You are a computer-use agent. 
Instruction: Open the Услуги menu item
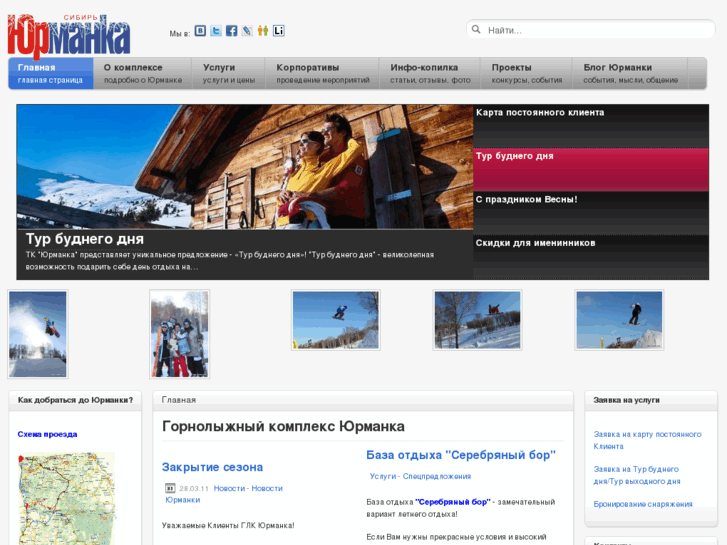pyautogui.click(x=229, y=73)
